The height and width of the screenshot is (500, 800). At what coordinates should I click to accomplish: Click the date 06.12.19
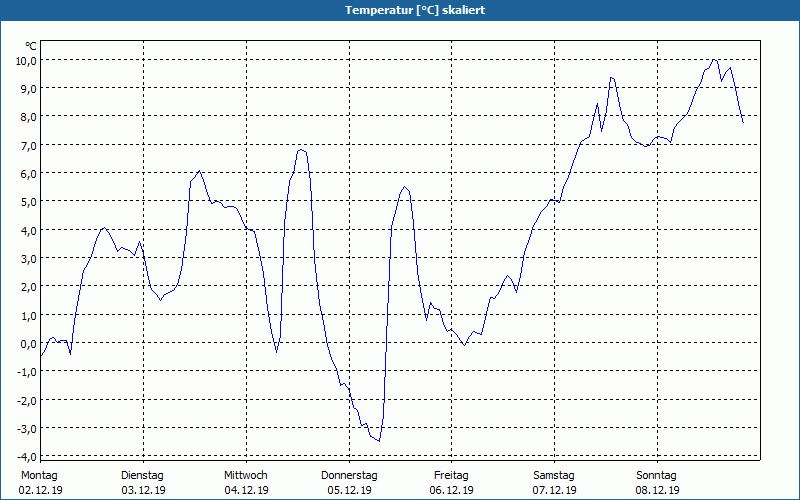pos(452,490)
